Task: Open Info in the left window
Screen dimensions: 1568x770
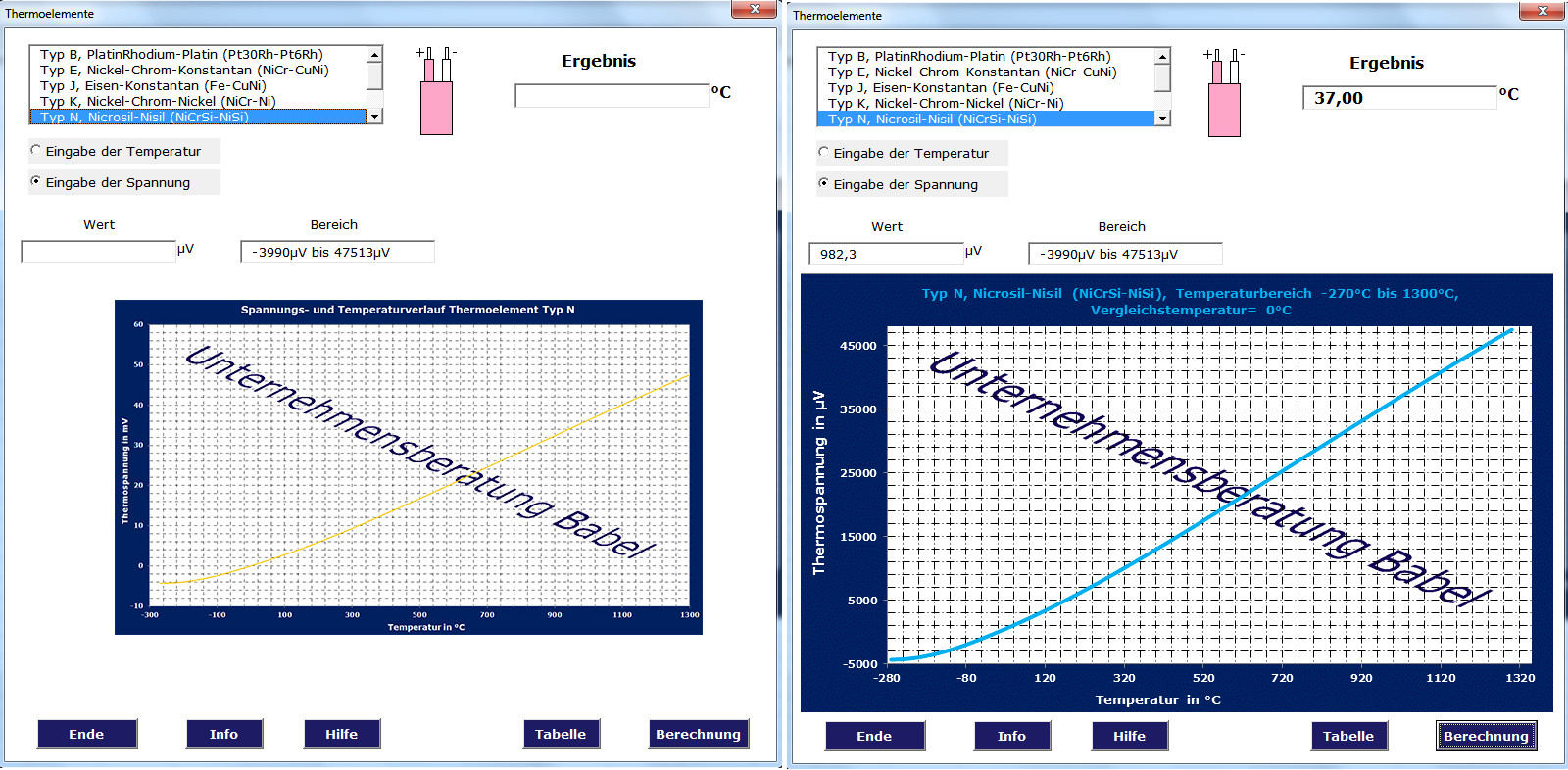Action: (224, 734)
